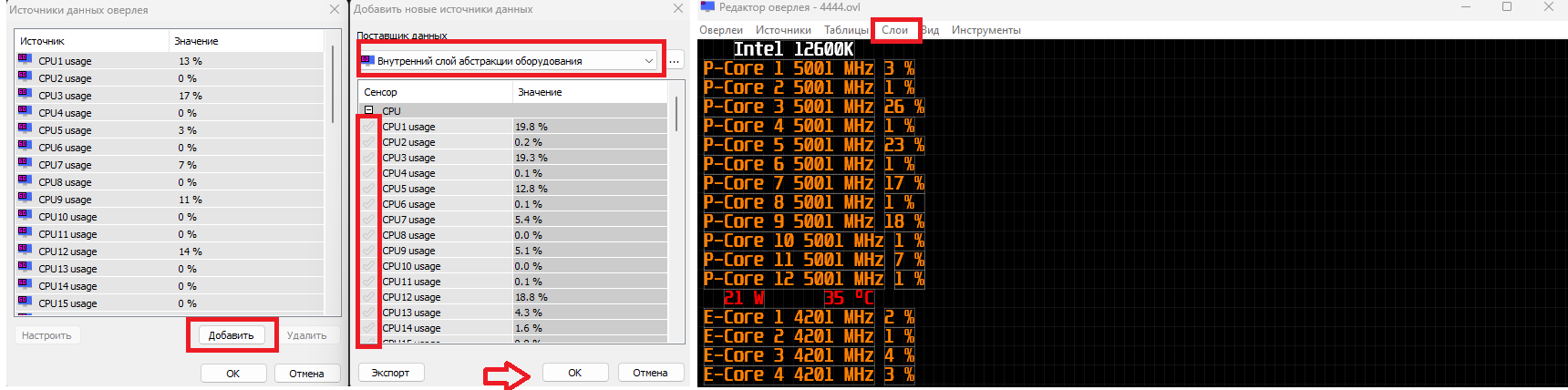Image resolution: width=1568 pixels, height=390 pixels.
Task: Click the icon beside CPU7 usage in sources list
Action: [x=25, y=163]
